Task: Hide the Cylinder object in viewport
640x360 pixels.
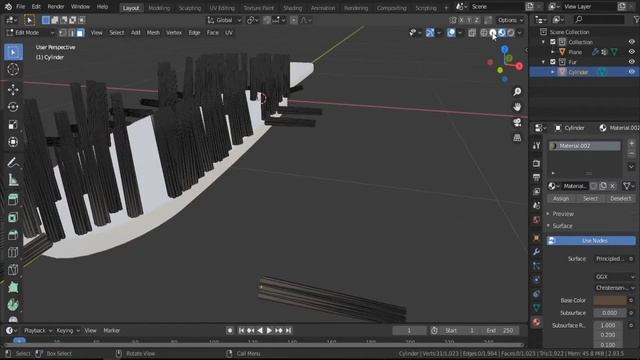Action: pyautogui.click(x=631, y=72)
